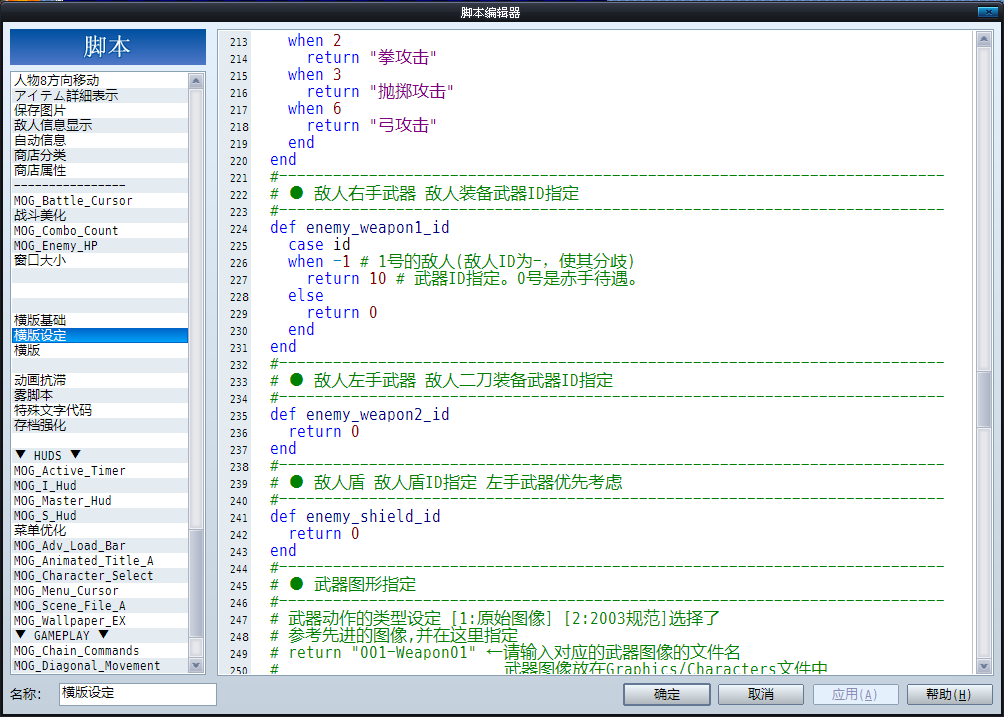
Task: Click the 取消 button
Action: pyautogui.click(x=761, y=695)
